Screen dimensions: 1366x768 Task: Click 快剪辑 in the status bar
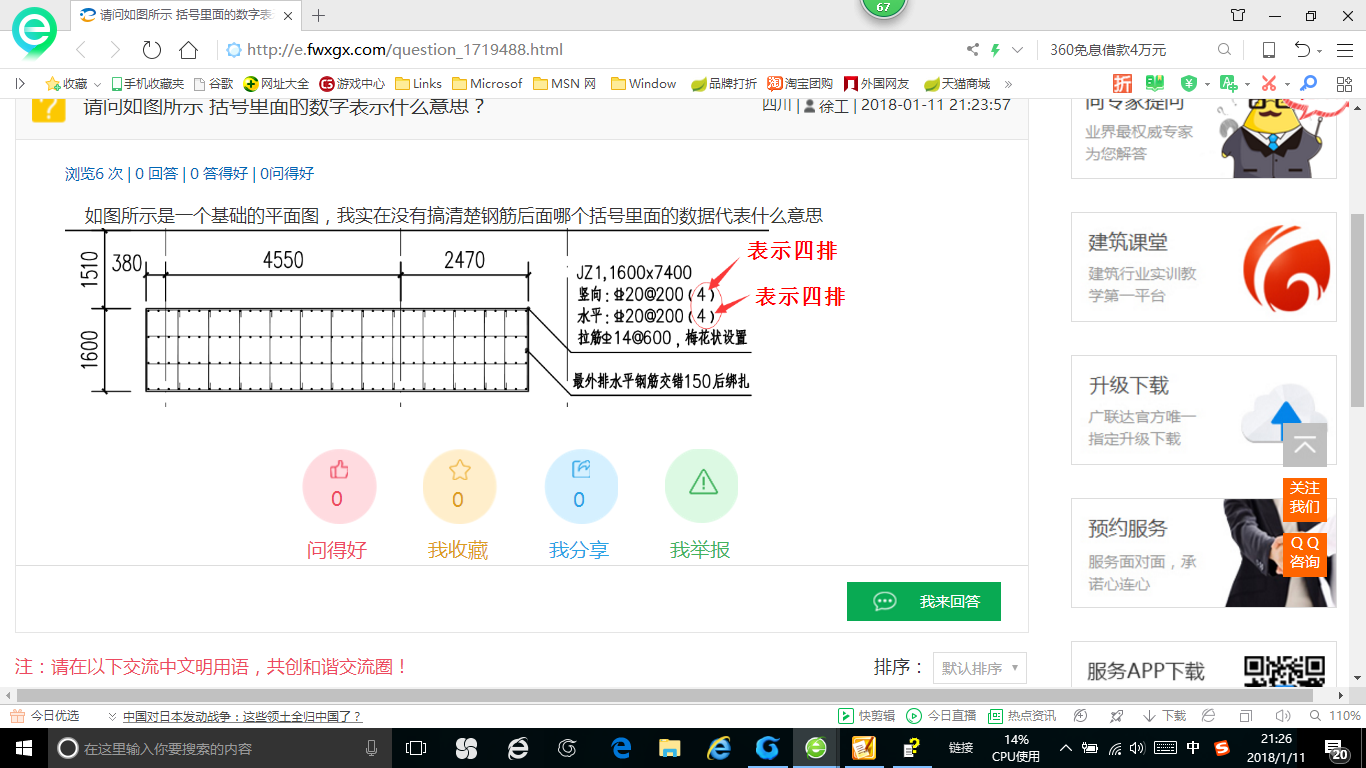tap(867, 716)
